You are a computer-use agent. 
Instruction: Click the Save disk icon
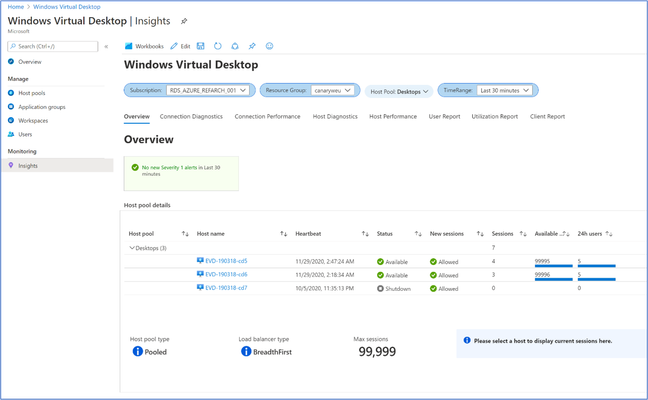pos(200,46)
